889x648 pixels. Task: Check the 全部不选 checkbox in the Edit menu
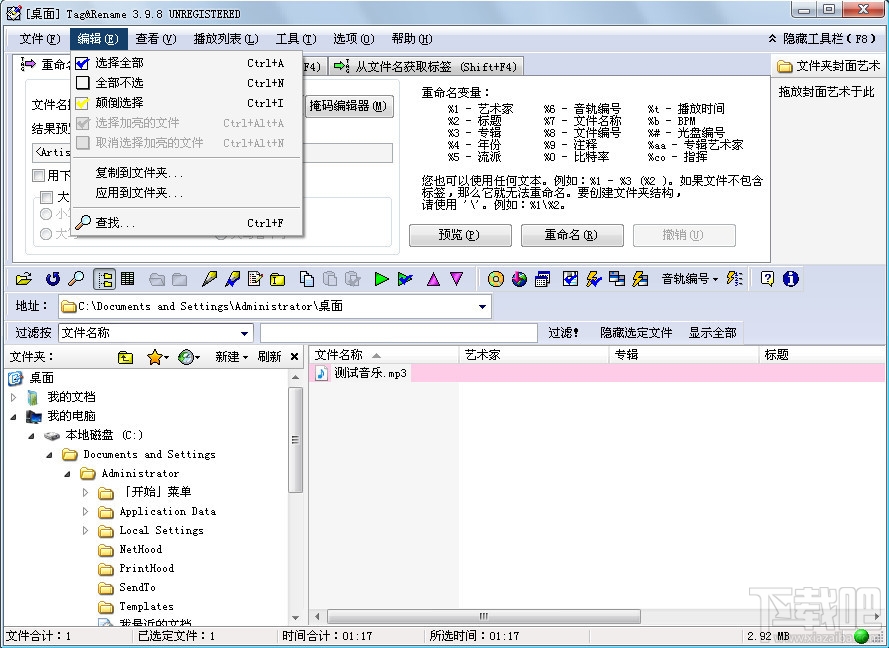point(84,82)
